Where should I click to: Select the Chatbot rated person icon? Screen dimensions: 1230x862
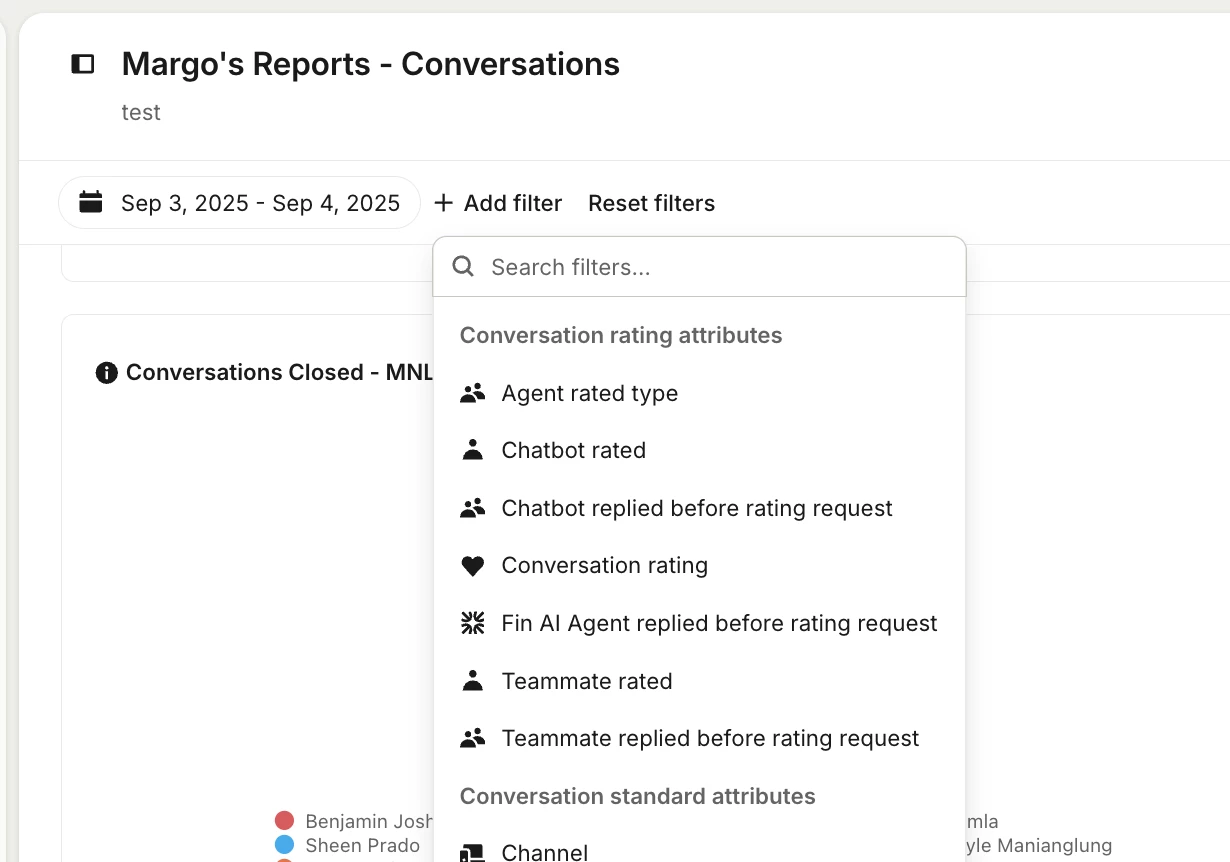(472, 450)
